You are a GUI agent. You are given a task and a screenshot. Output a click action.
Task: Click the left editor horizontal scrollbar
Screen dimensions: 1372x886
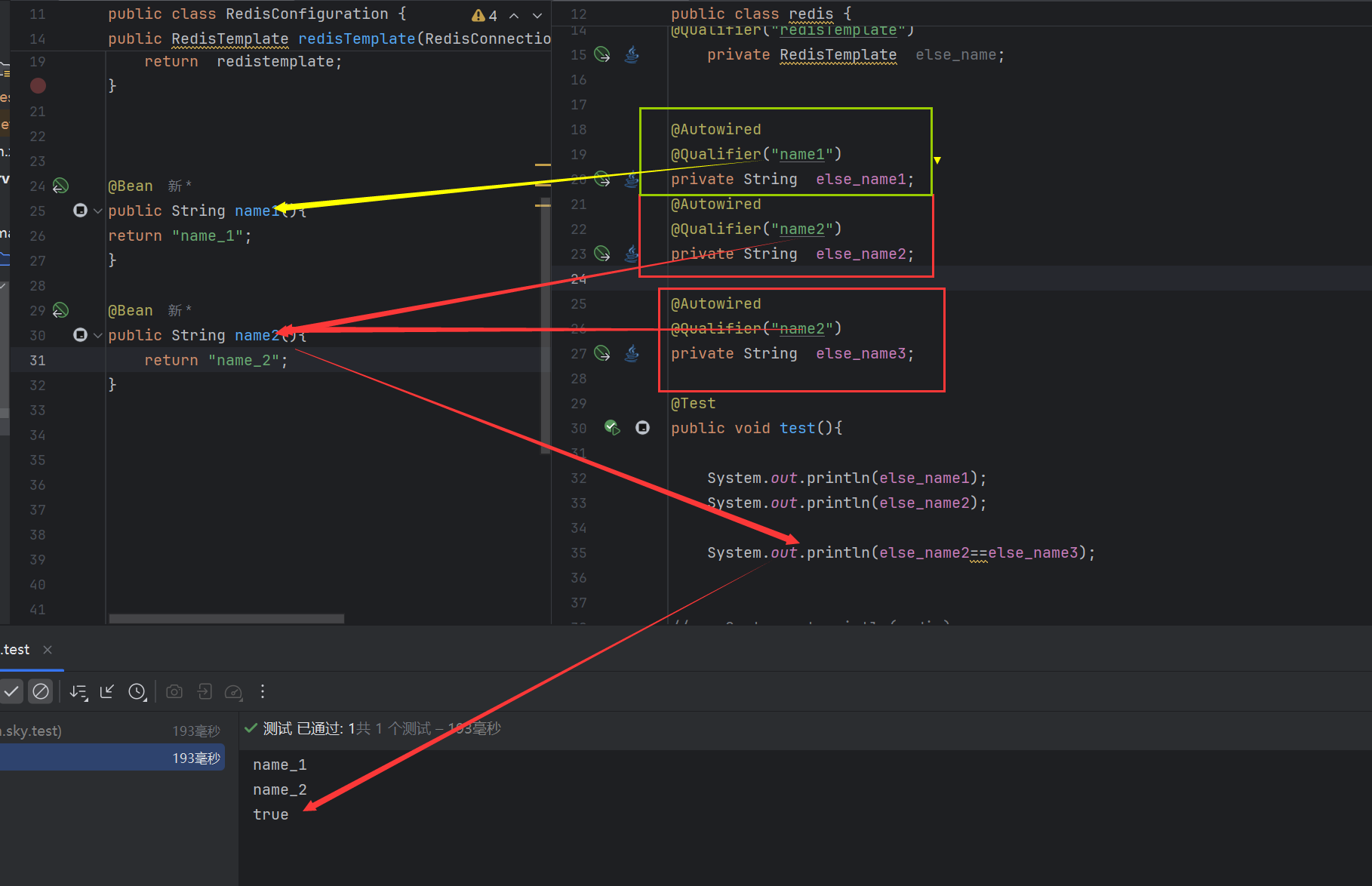pos(226,619)
